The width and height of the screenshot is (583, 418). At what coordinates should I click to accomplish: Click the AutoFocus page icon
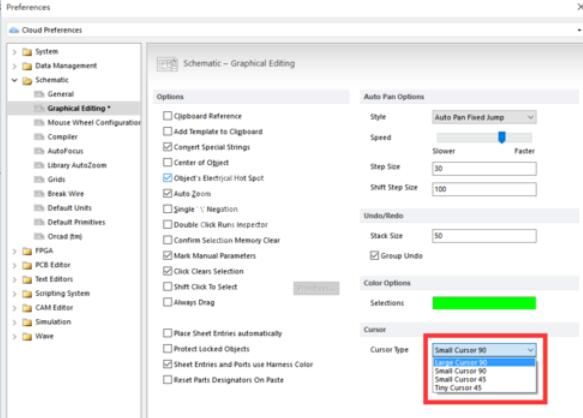tap(39, 151)
